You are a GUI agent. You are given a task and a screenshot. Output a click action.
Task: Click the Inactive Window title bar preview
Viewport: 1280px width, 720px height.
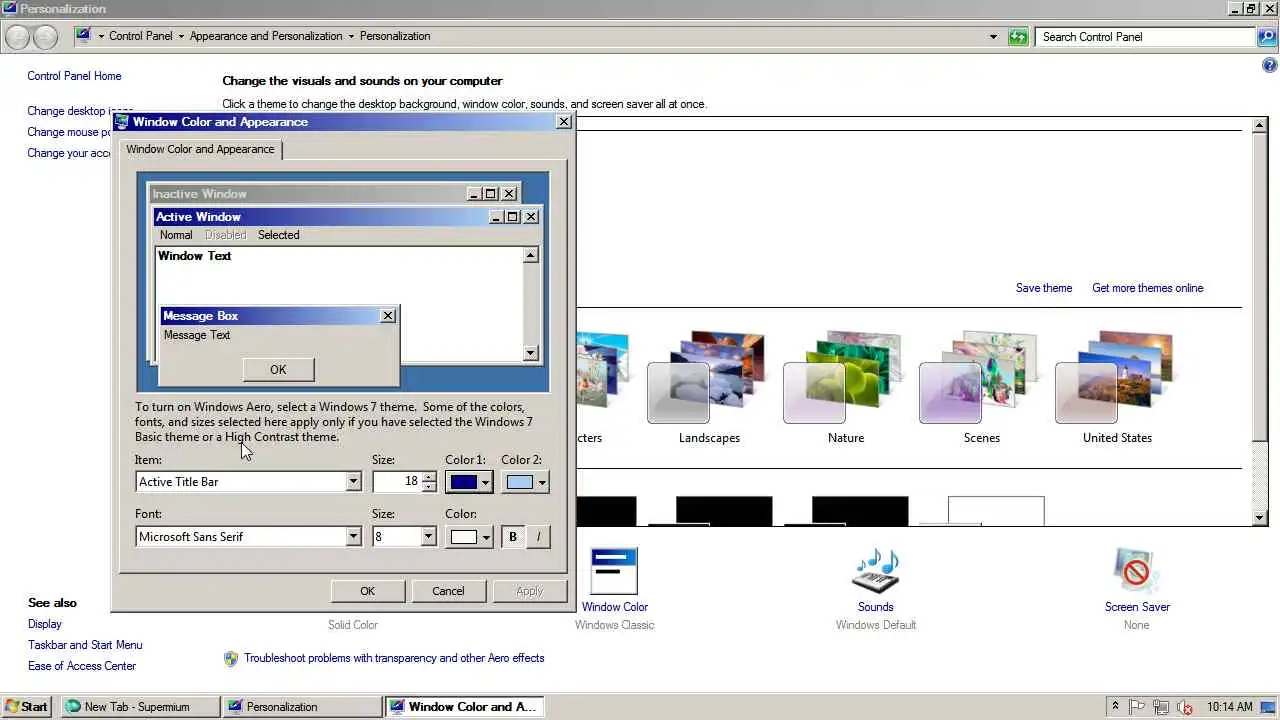pos(334,194)
